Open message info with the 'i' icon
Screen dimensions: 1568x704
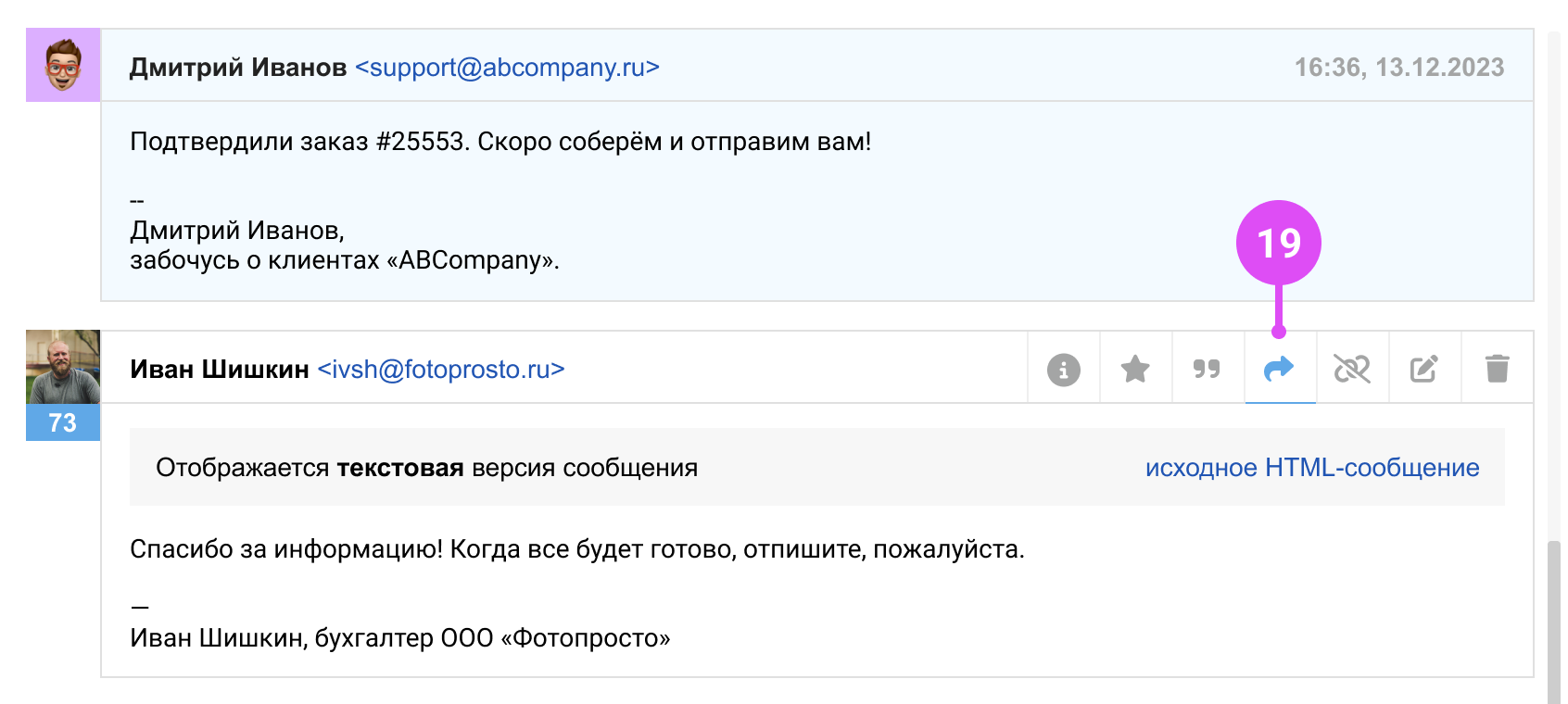tap(1063, 369)
